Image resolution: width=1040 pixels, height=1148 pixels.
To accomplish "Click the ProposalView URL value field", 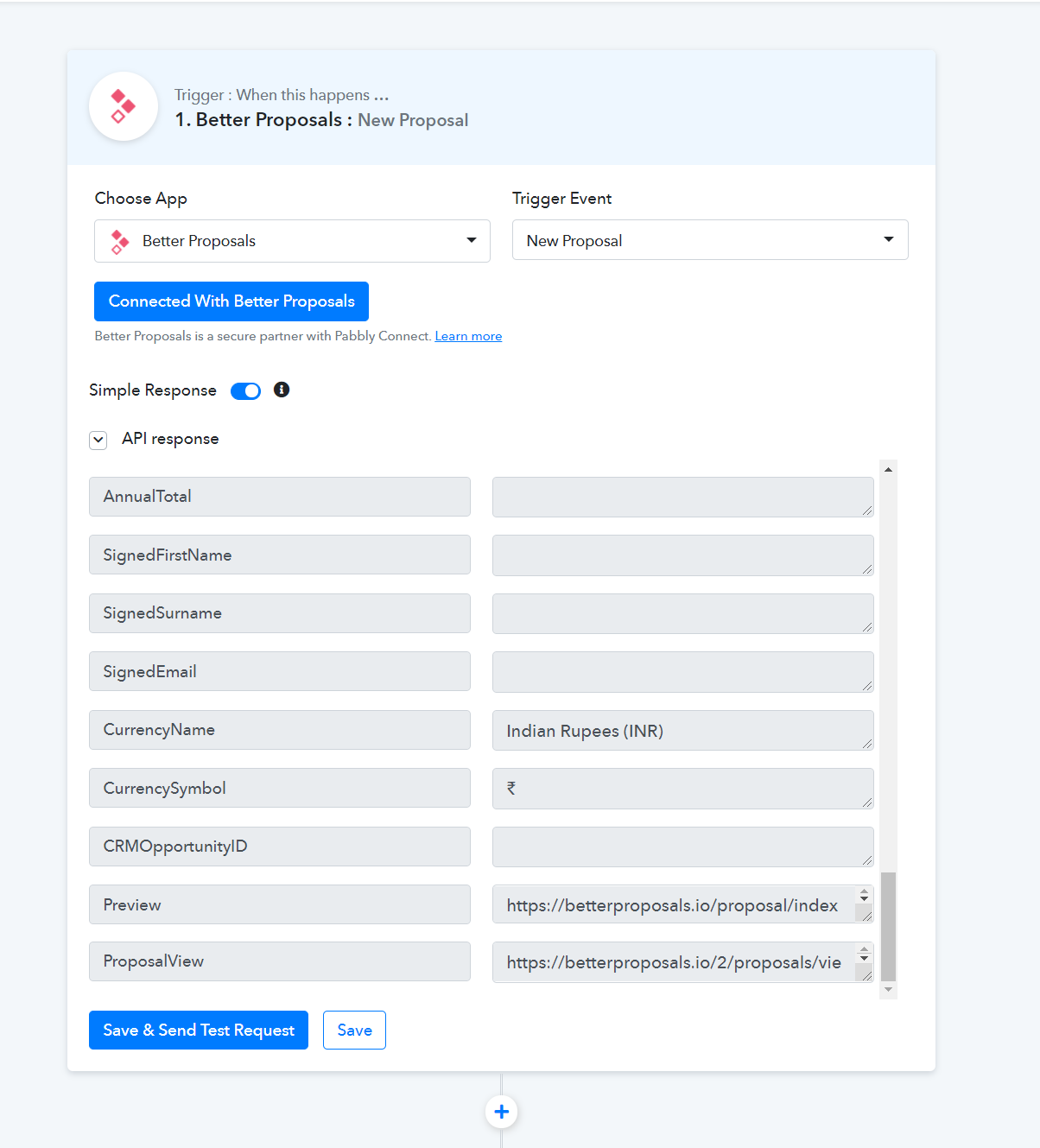I will pos(683,962).
